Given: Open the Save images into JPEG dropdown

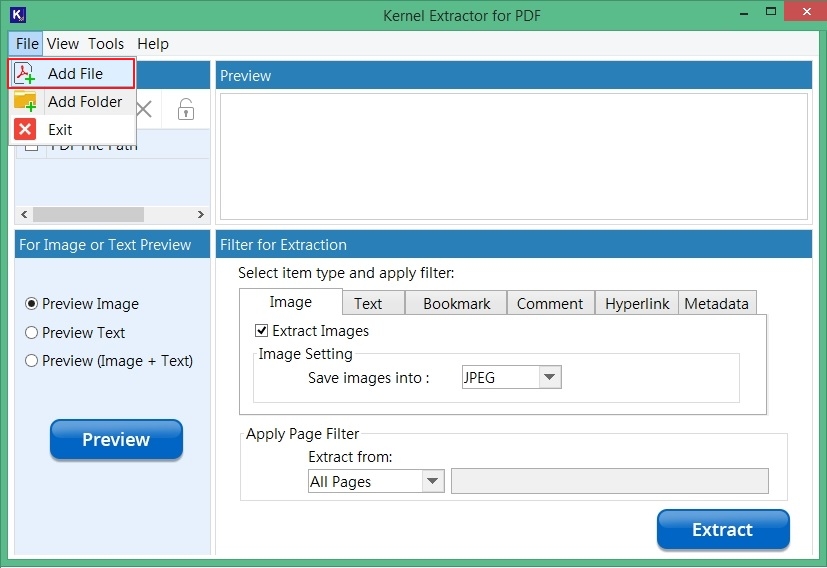Looking at the screenshot, I should [x=511, y=377].
